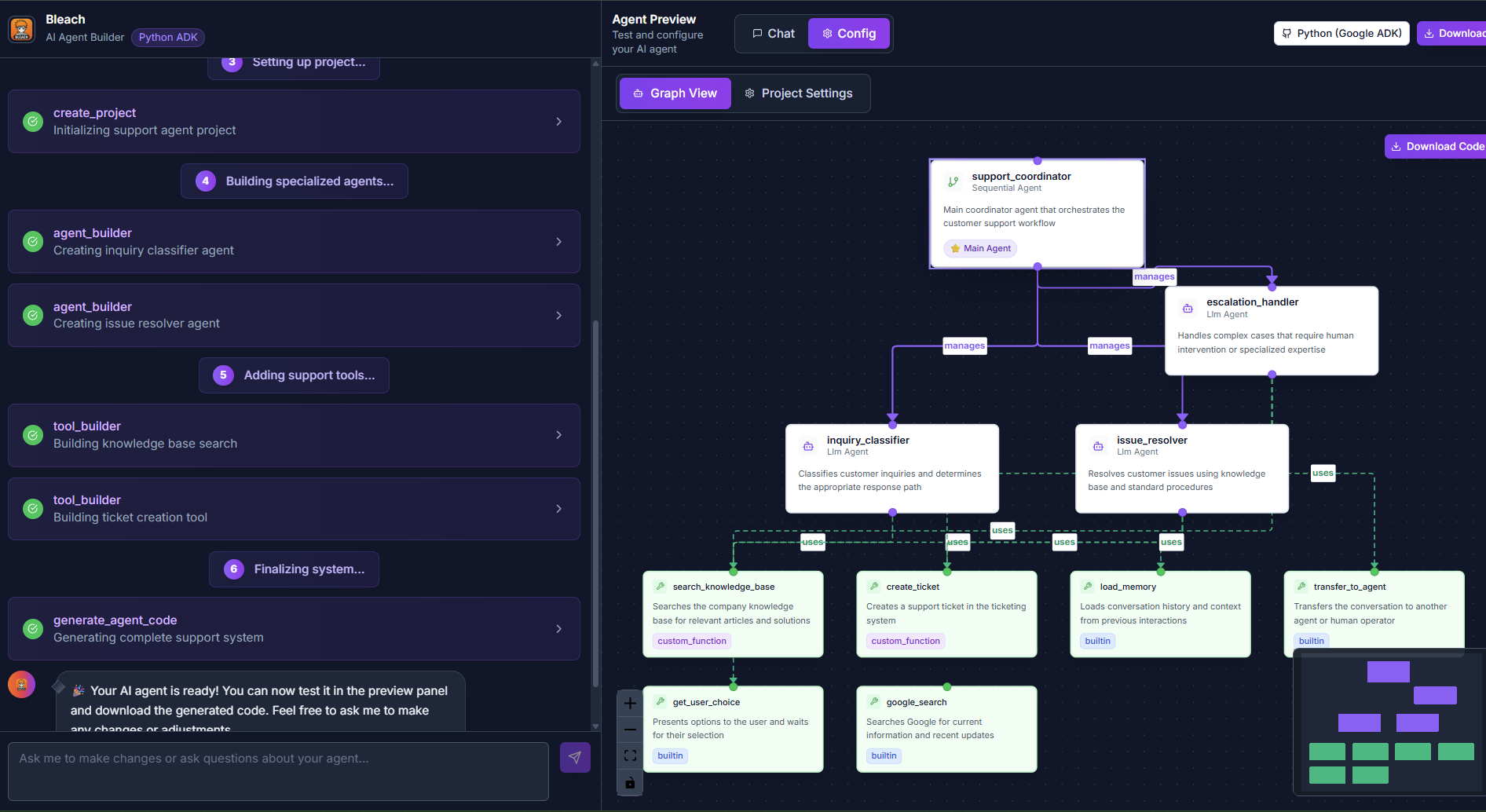Click the load_memory node title
The width and height of the screenshot is (1486, 812).
[x=1128, y=587]
